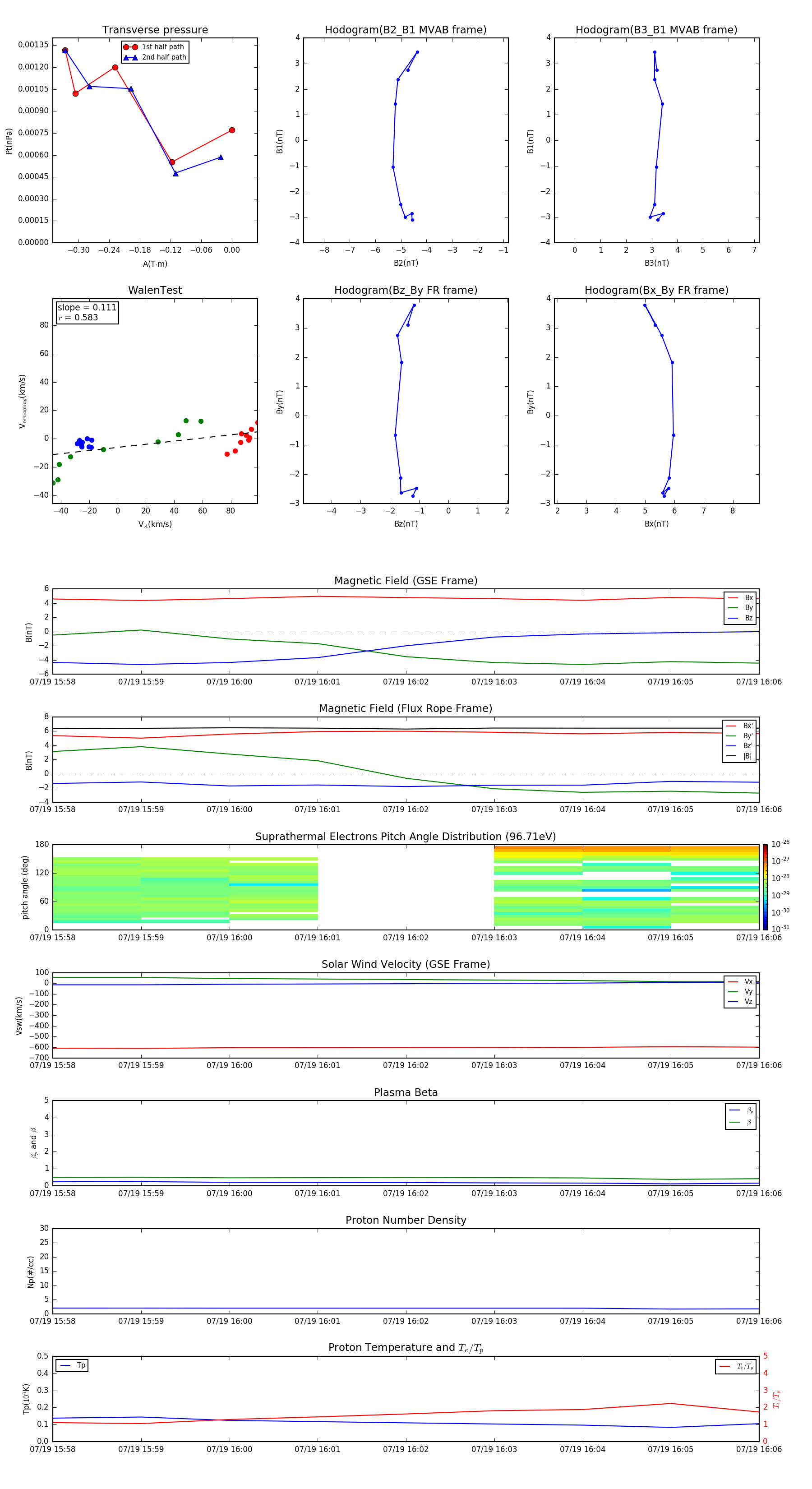This screenshot has height=1489, width=812.
Task: Click the '2nd half path' legend entry
Action: 156,57
